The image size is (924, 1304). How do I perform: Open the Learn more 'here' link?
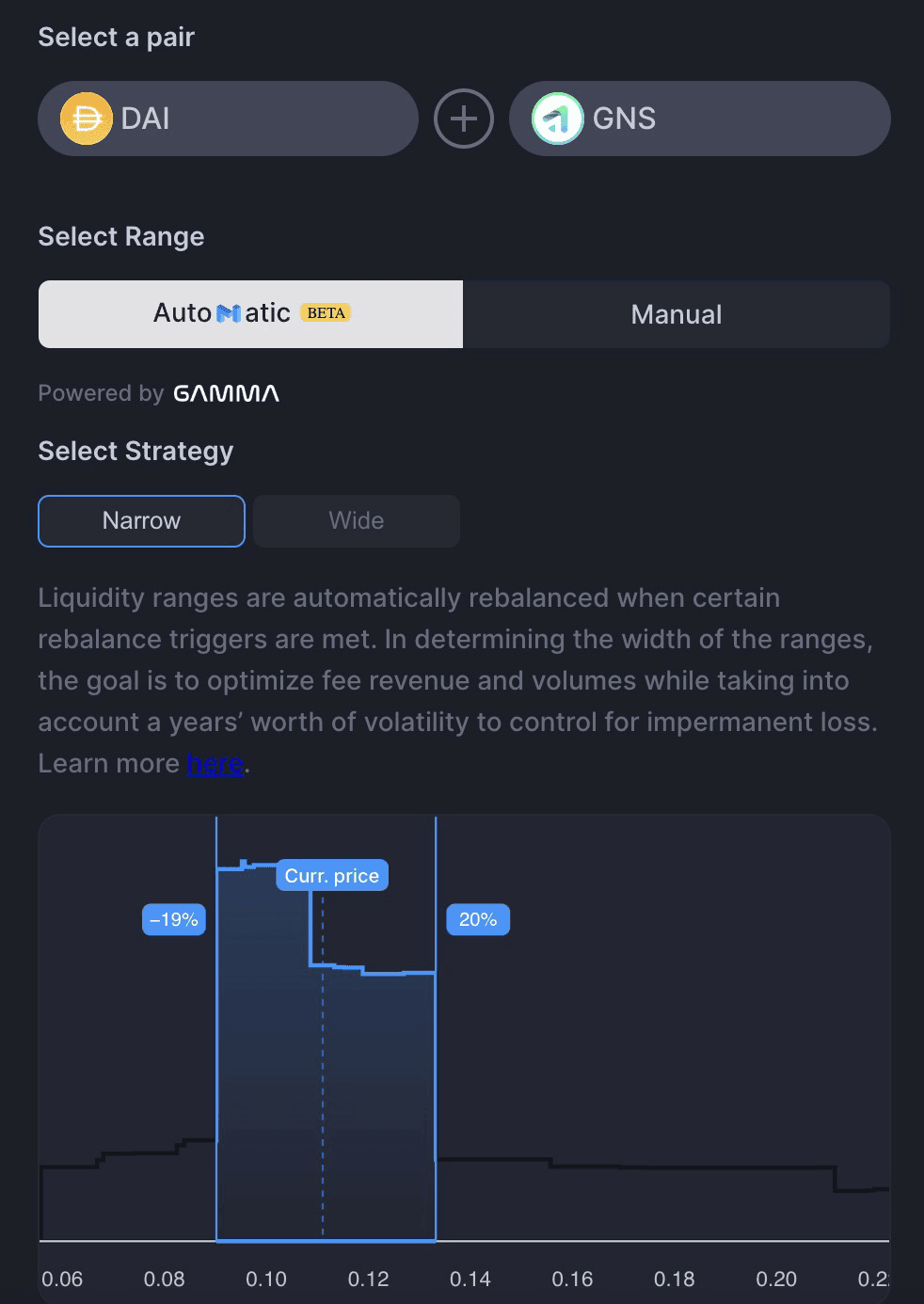coord(215,763)
